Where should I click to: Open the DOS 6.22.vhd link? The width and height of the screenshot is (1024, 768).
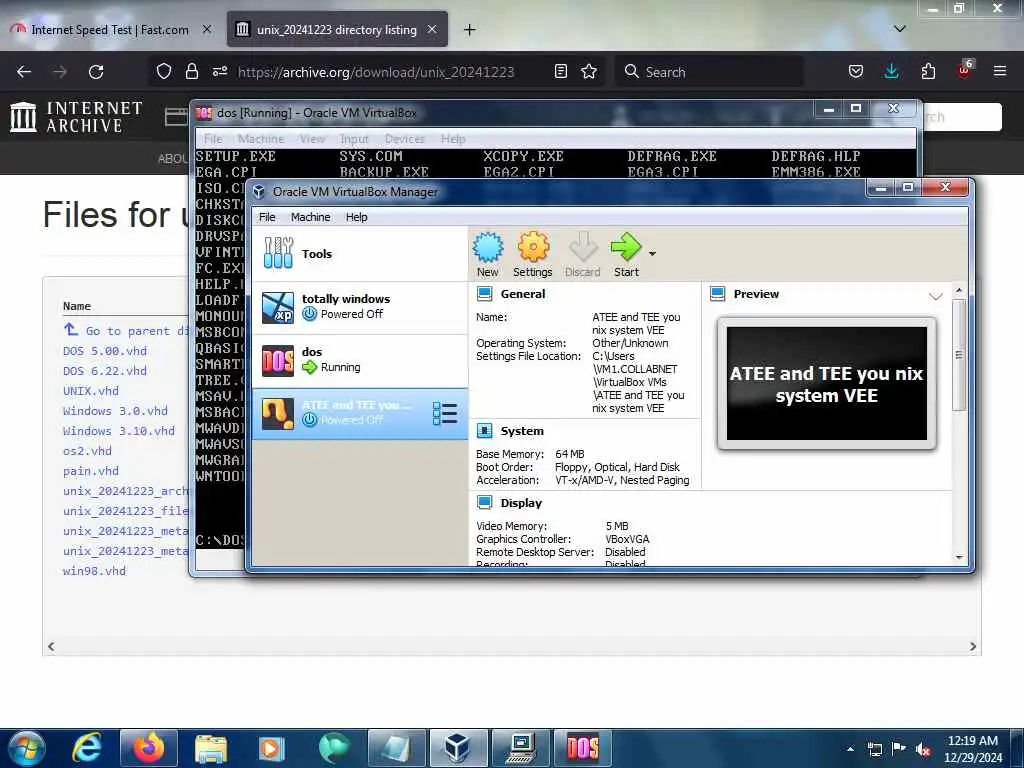(x=105, y=371)
